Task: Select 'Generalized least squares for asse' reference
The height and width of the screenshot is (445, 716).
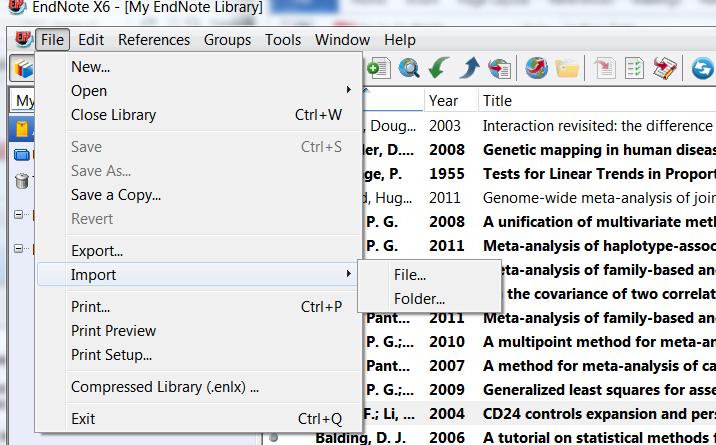Action: coord(599,389)
